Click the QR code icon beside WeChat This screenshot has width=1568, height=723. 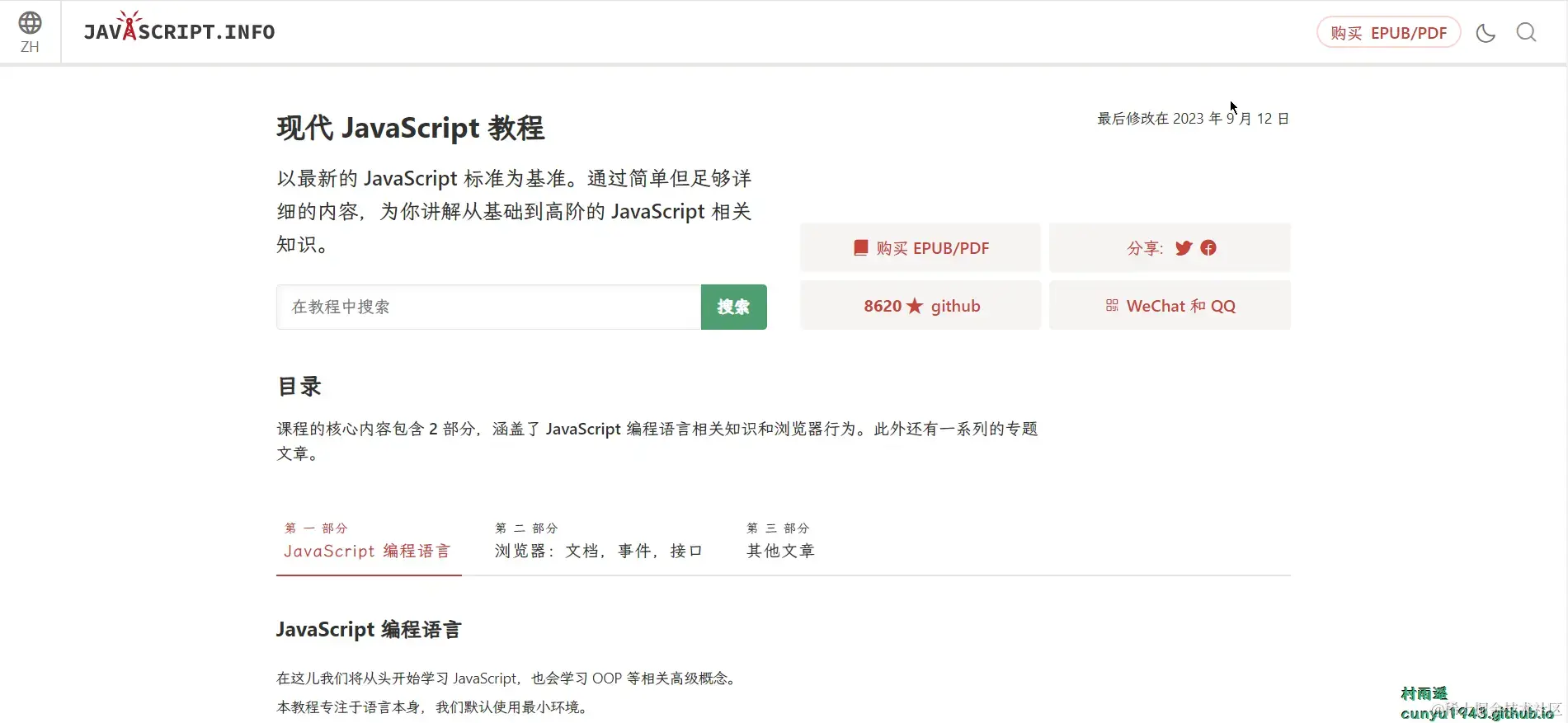(x=1112, y=306)
